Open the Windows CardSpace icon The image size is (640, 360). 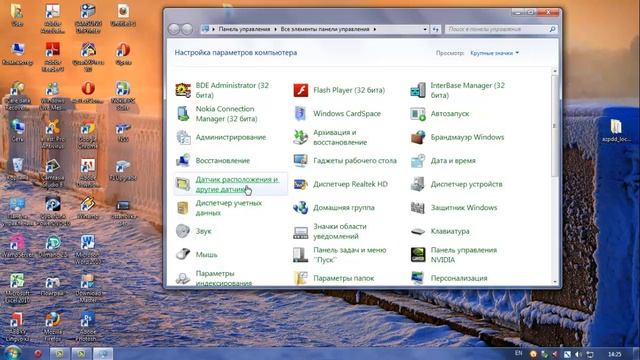301,113
